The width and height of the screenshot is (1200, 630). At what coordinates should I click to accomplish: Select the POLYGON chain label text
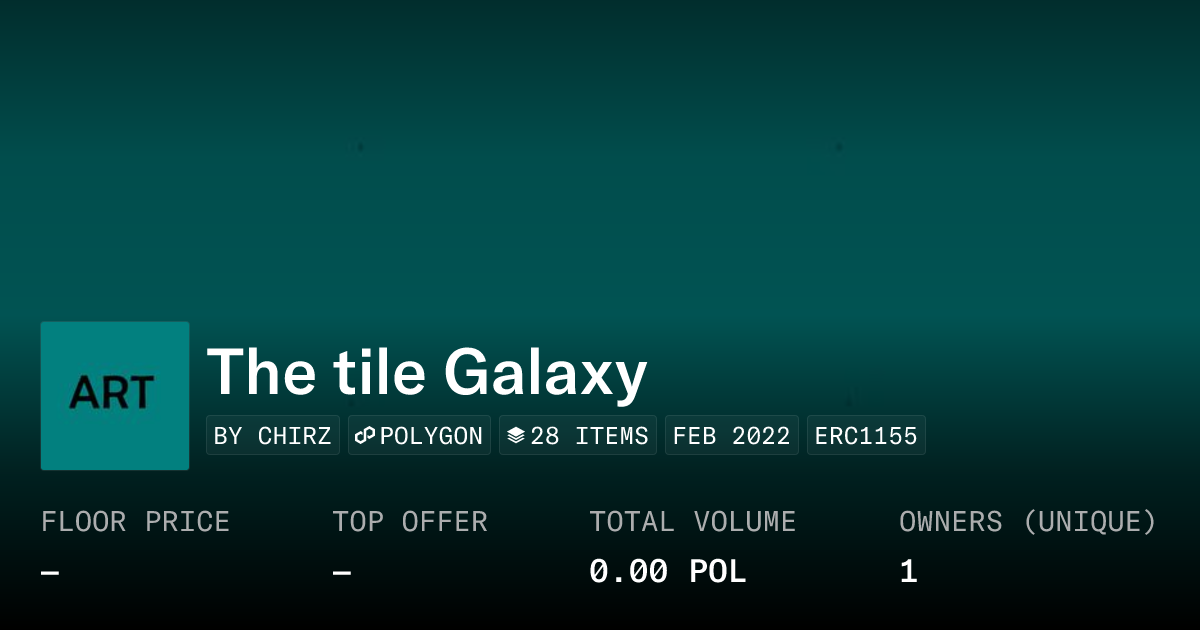pos(431,436)
